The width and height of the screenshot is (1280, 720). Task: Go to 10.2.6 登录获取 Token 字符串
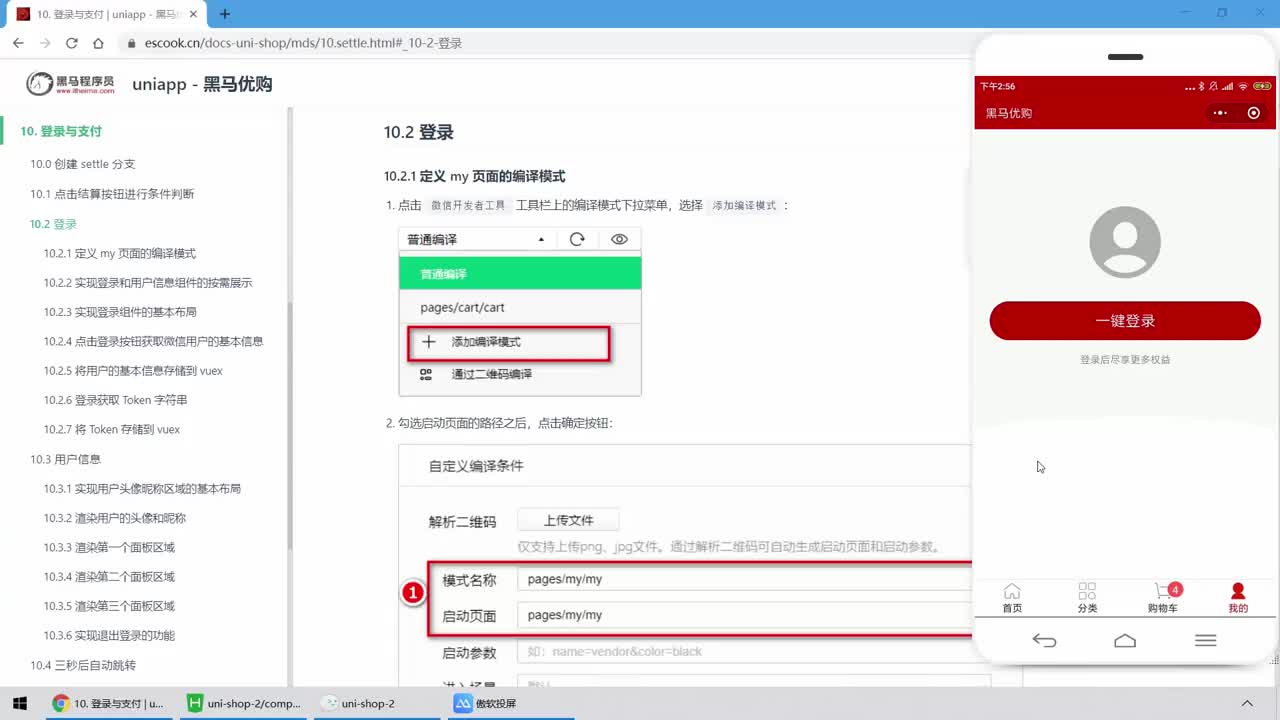coord(115,400)
